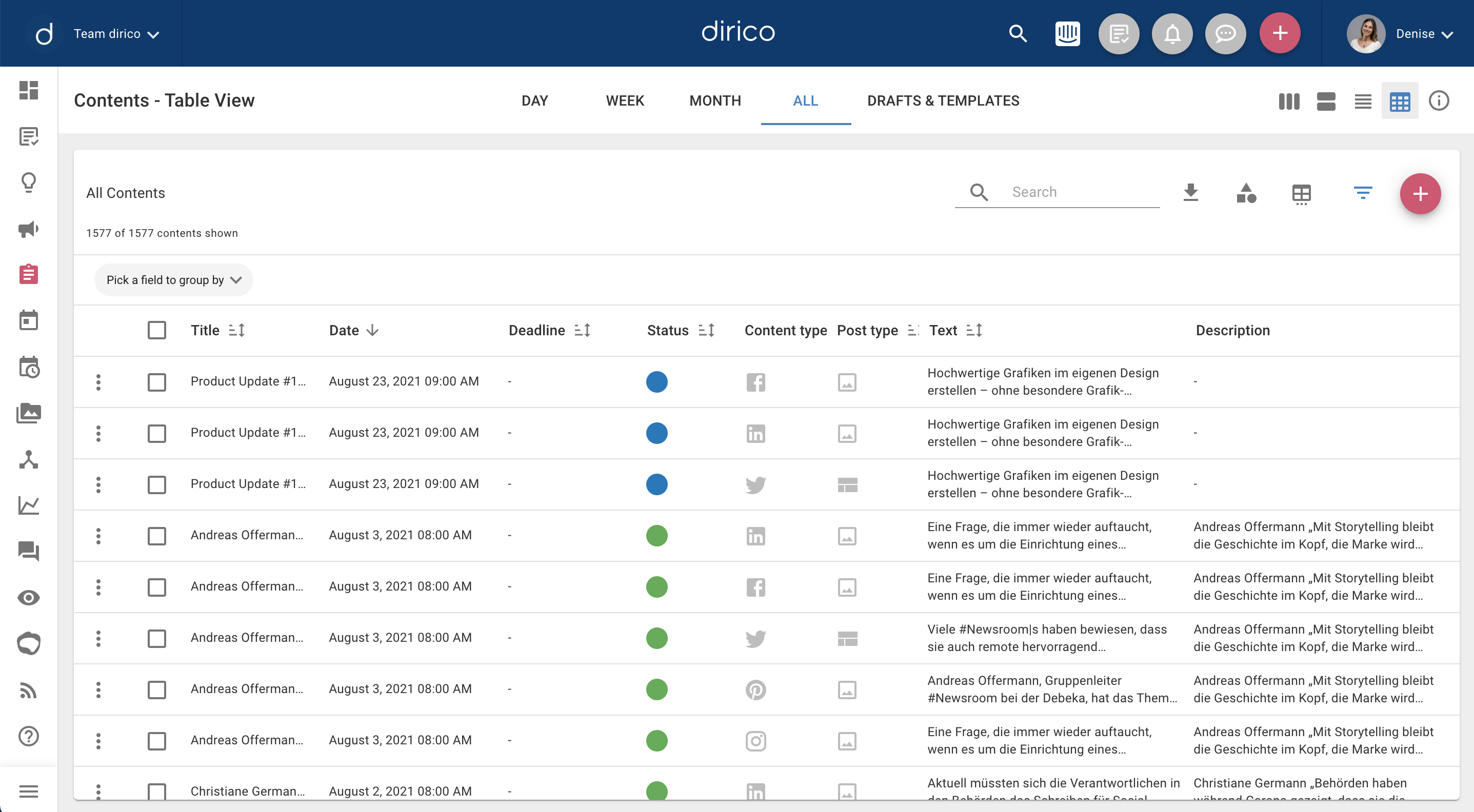Click inside the Search field
Viewport: 1474px width, 812px height.
coord(1075,192)
